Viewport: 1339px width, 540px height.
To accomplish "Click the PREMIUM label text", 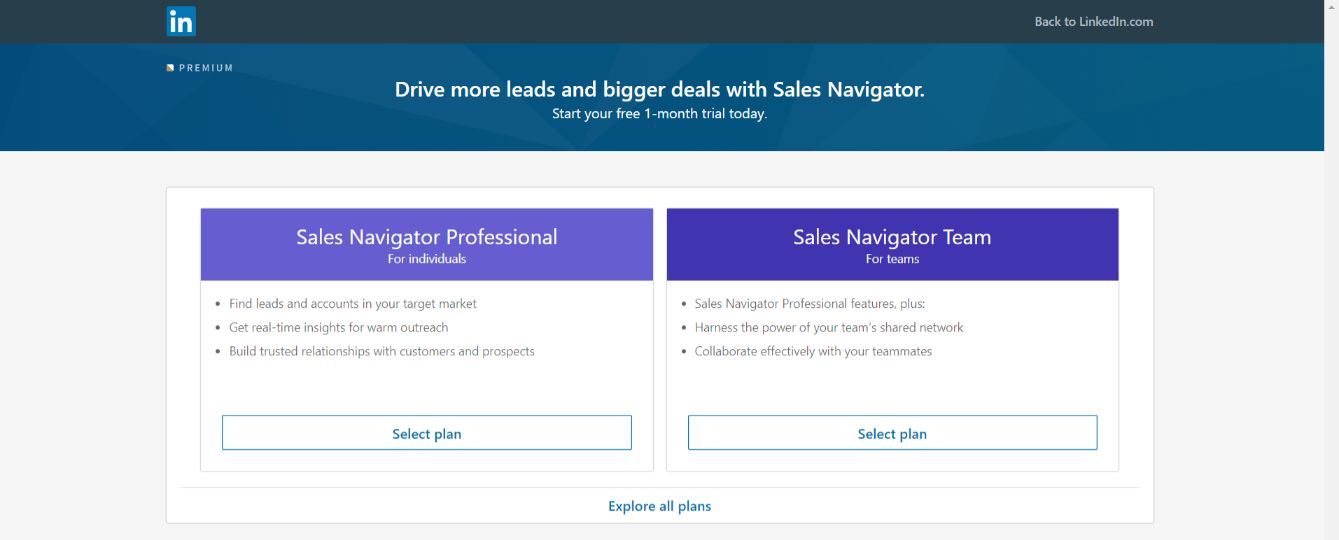I will (x=206, y=68).
